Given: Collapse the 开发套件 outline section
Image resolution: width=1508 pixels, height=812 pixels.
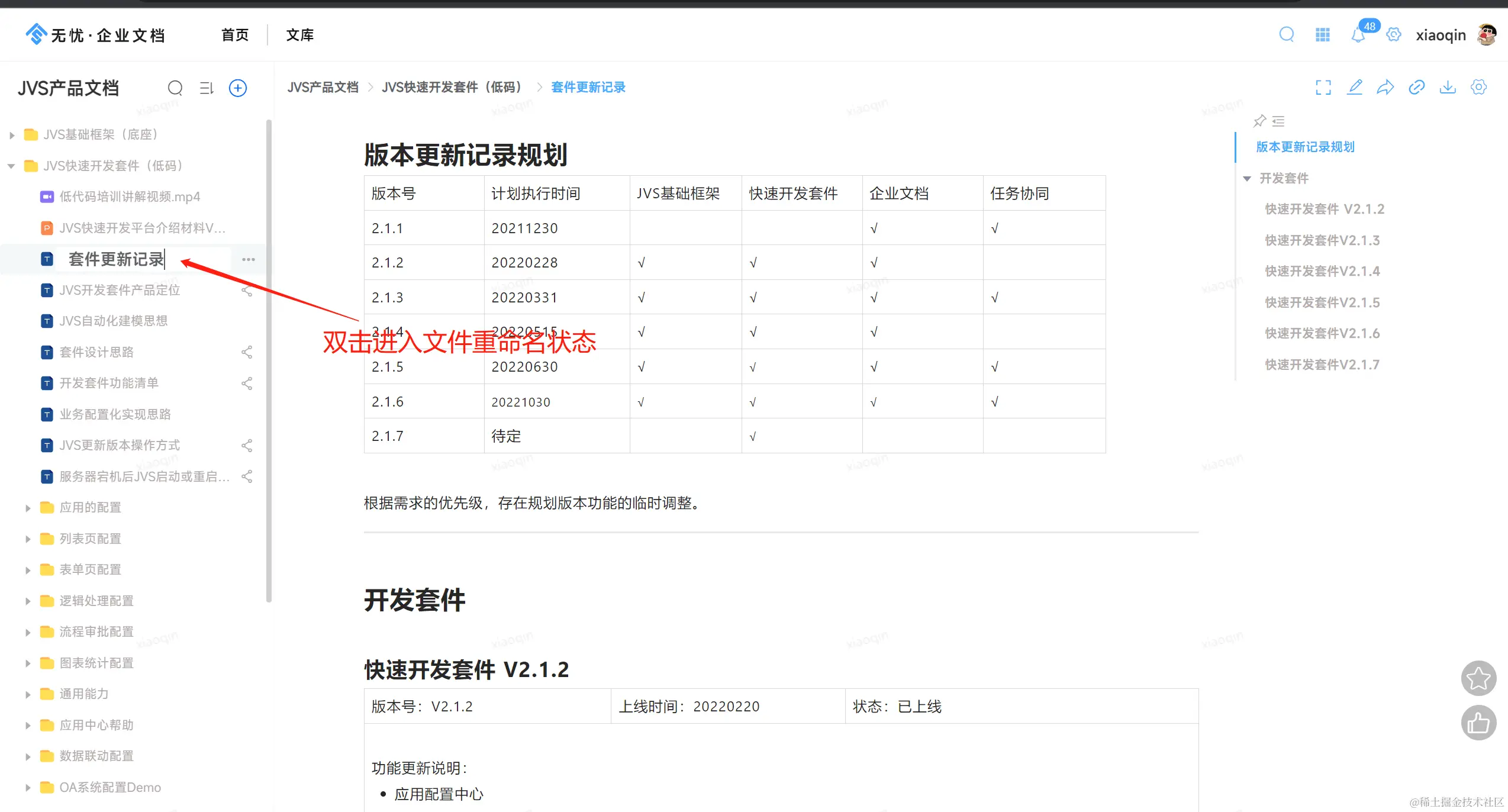Looking at the screenshot, I should 1247,178.
